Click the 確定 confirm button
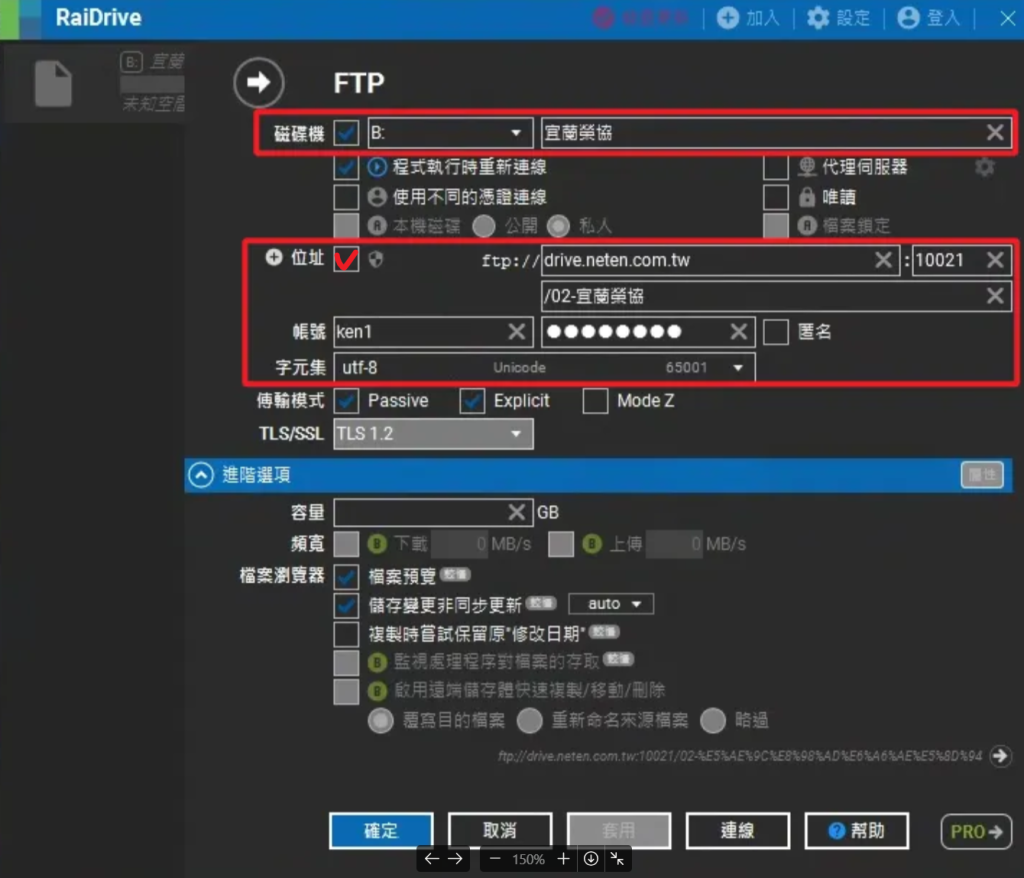Image resolution: width=1024 pixels, height=878 pixels. 381,831
